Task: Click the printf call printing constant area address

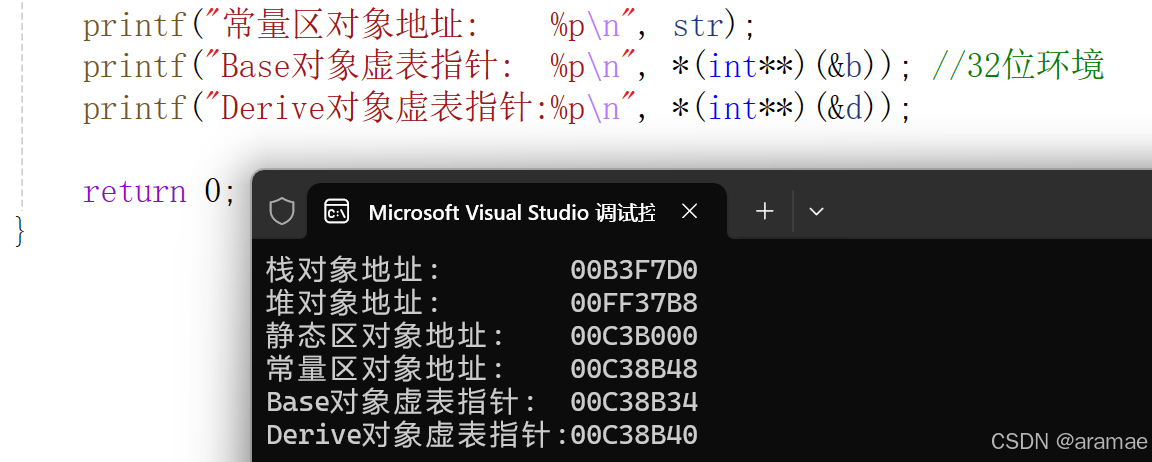Action: [x=419, y=26]
